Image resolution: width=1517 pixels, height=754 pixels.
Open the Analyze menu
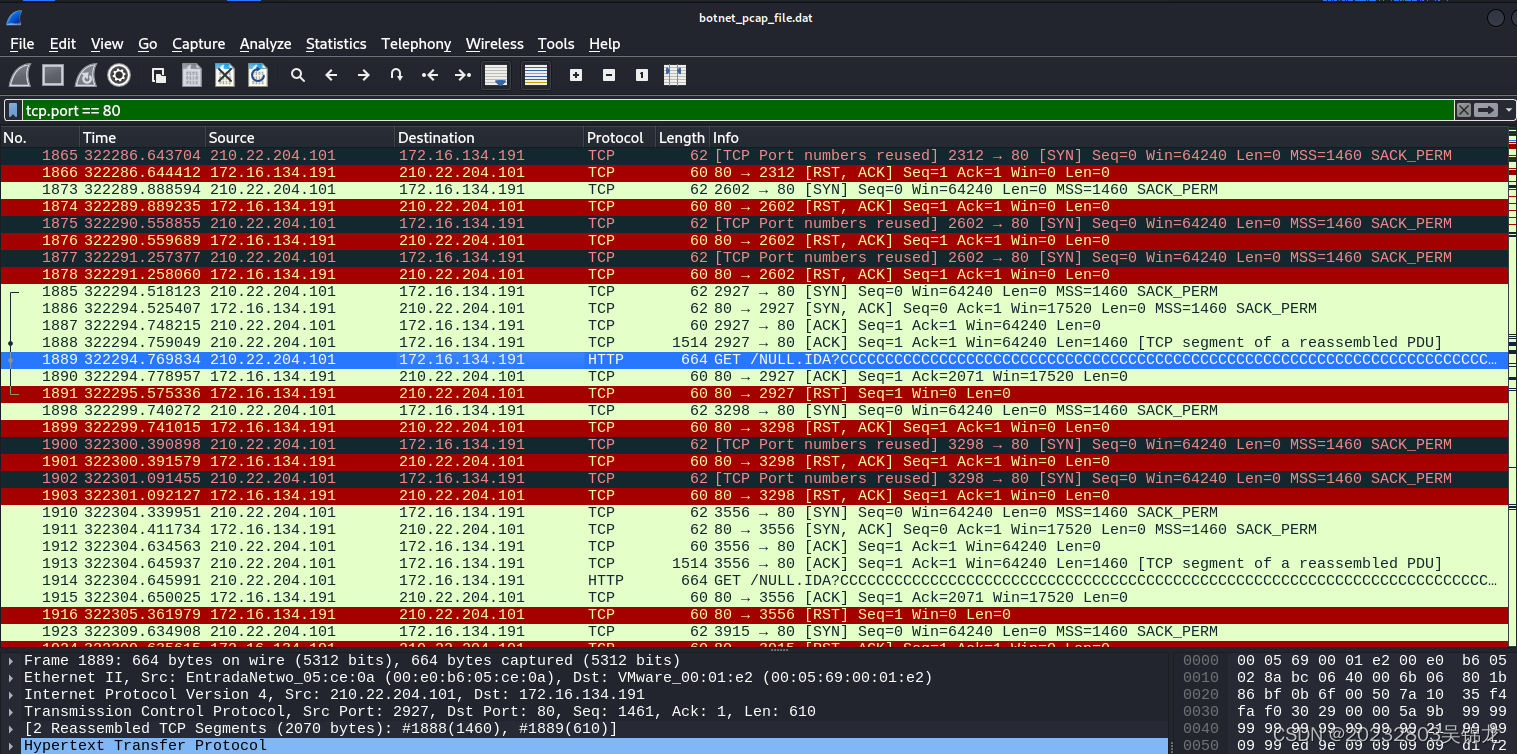coord(266,44)
